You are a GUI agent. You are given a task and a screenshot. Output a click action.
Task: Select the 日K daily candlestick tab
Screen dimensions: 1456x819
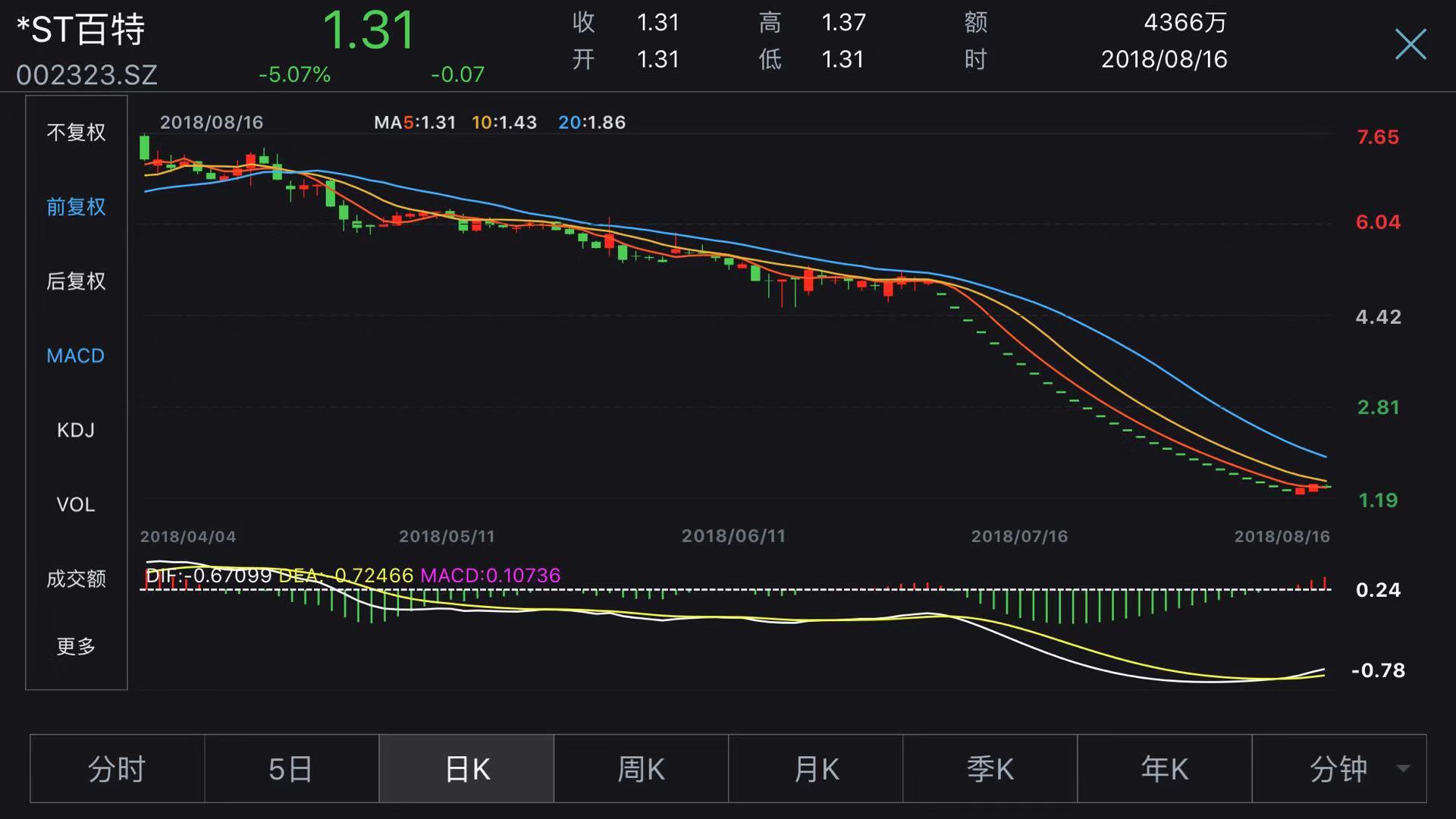point(466,769)
